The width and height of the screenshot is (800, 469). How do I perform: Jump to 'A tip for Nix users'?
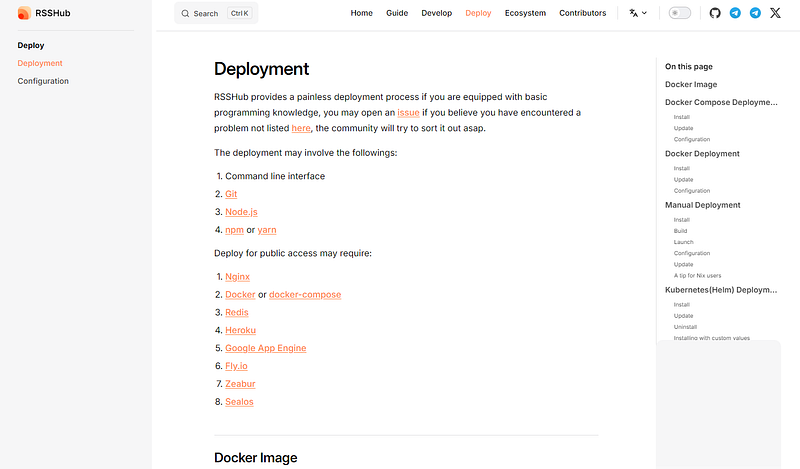pos(697,276)
